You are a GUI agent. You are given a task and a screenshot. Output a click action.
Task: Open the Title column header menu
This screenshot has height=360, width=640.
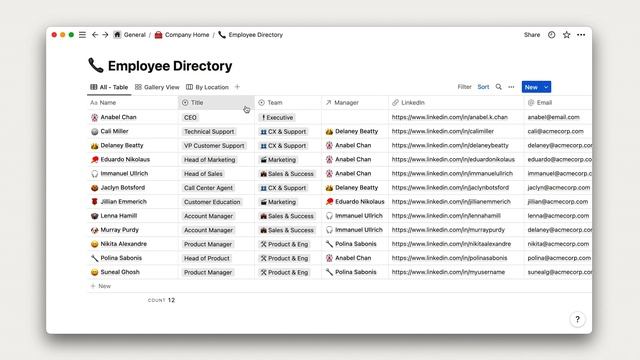click(x=216, y=102)
